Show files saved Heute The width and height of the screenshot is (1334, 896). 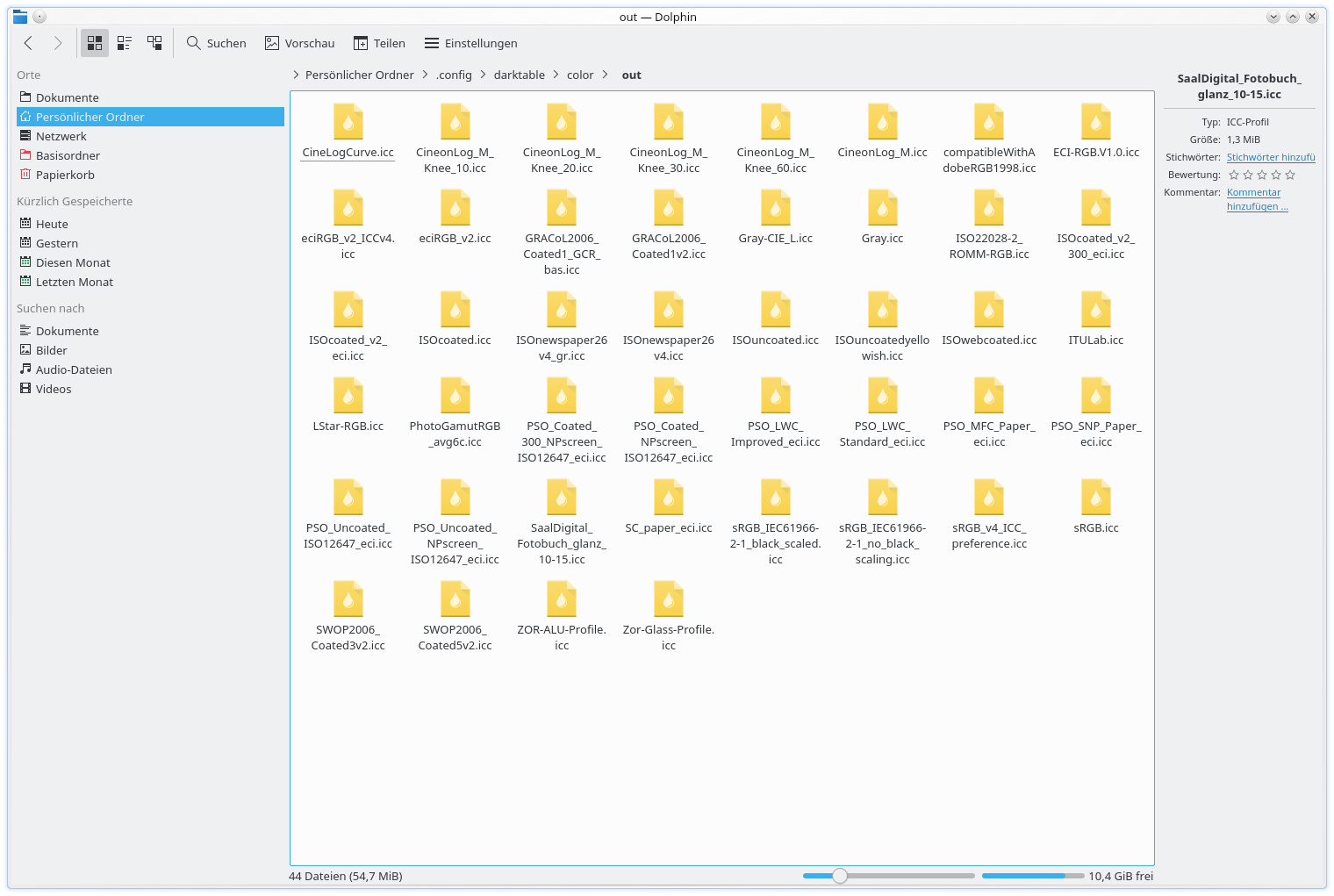(x=150, y=224)
